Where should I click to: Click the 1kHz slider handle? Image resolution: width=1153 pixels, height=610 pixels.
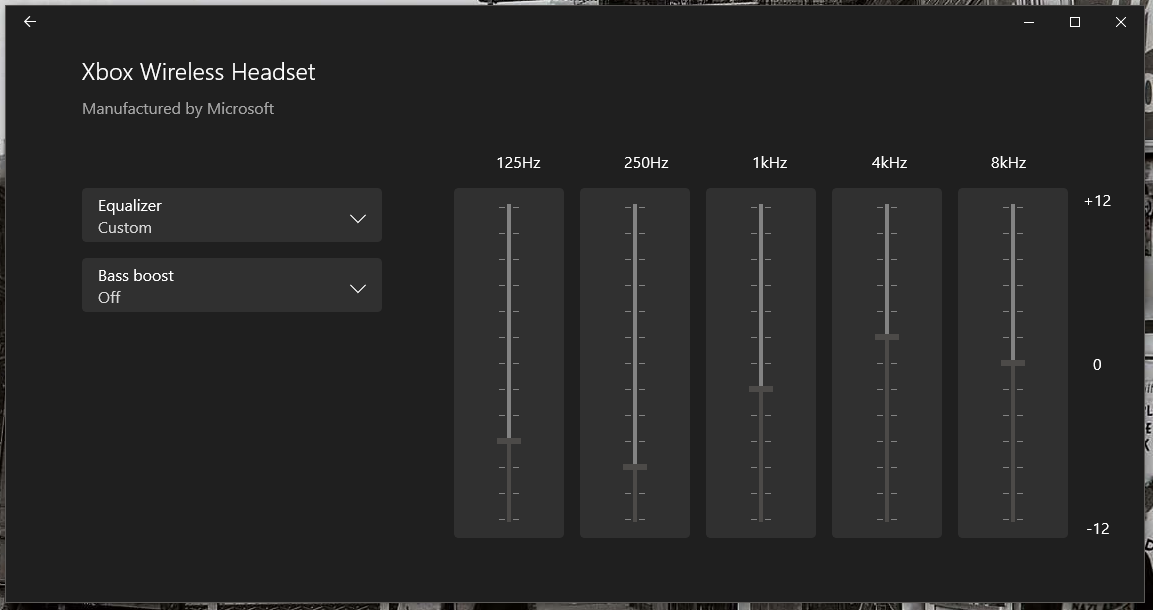[761, 389]
